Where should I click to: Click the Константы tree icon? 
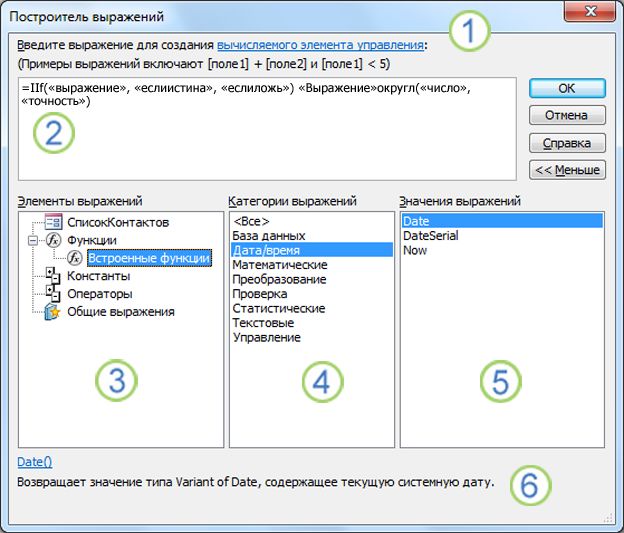(53, 276)
